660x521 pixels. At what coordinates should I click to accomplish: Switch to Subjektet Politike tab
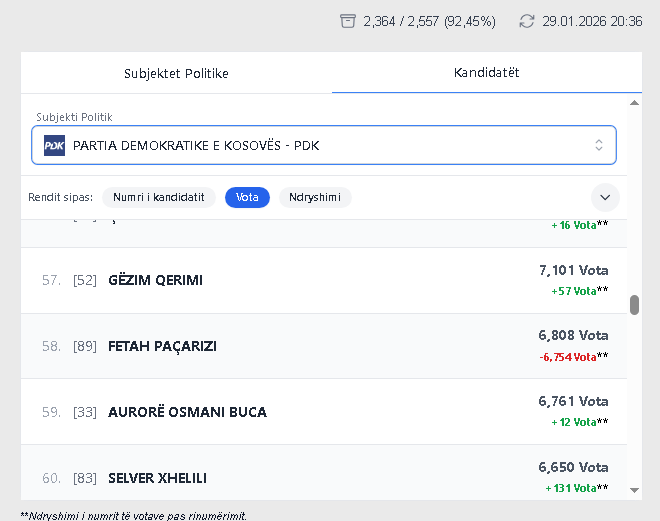pos(176,74)
